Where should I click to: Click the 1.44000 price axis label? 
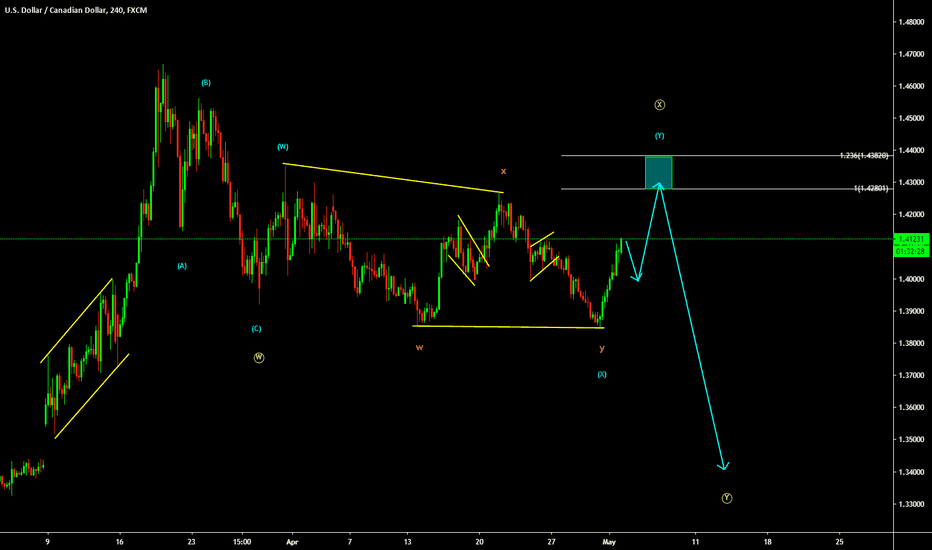pos(912,150)
